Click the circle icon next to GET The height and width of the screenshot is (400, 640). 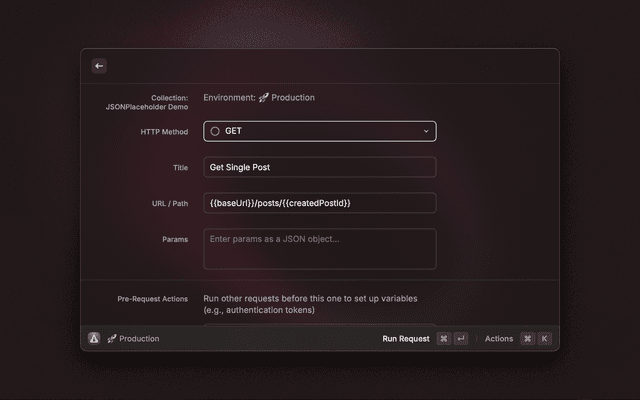215,131
